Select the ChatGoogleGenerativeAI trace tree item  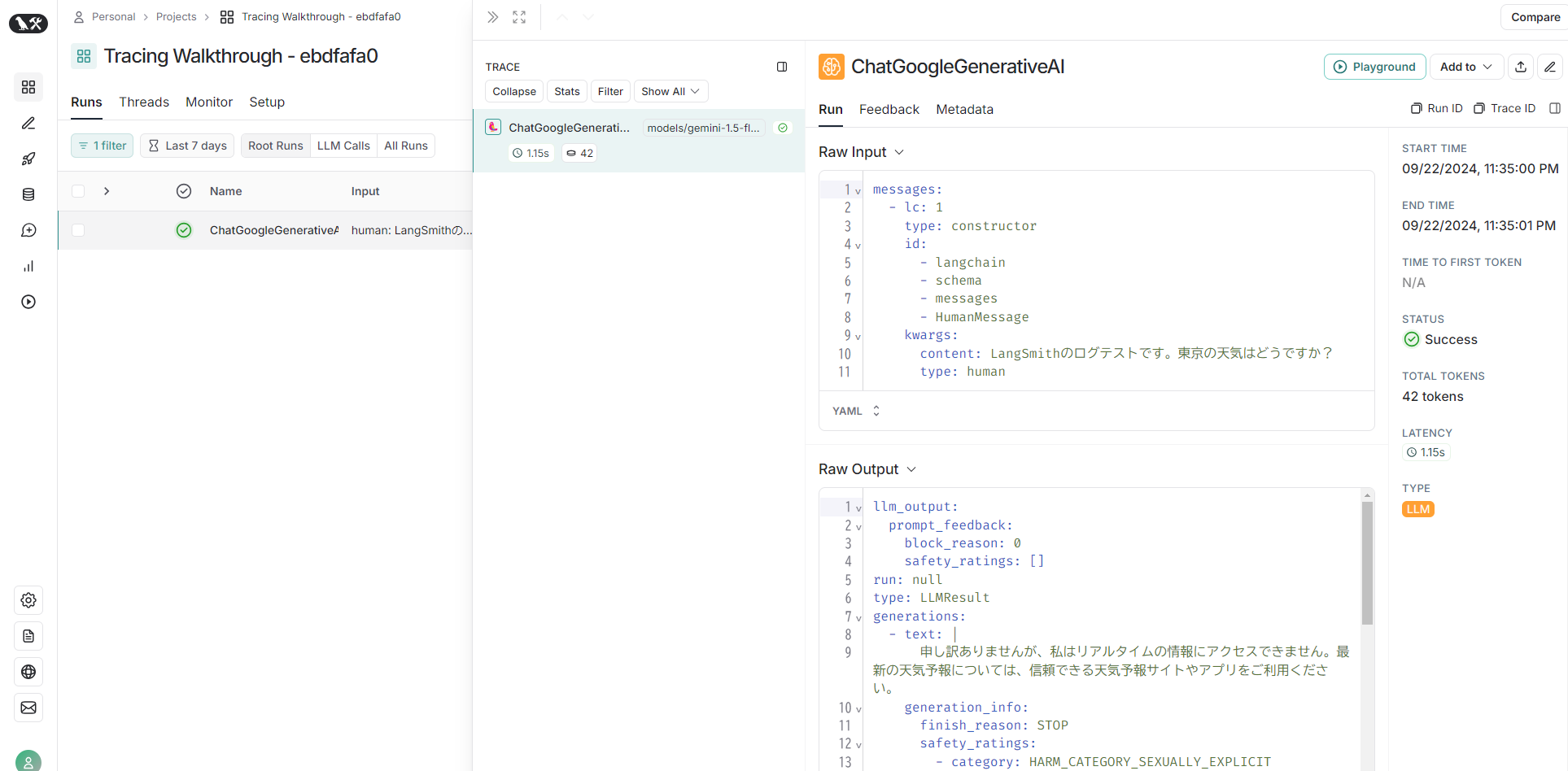pos(639,140)
